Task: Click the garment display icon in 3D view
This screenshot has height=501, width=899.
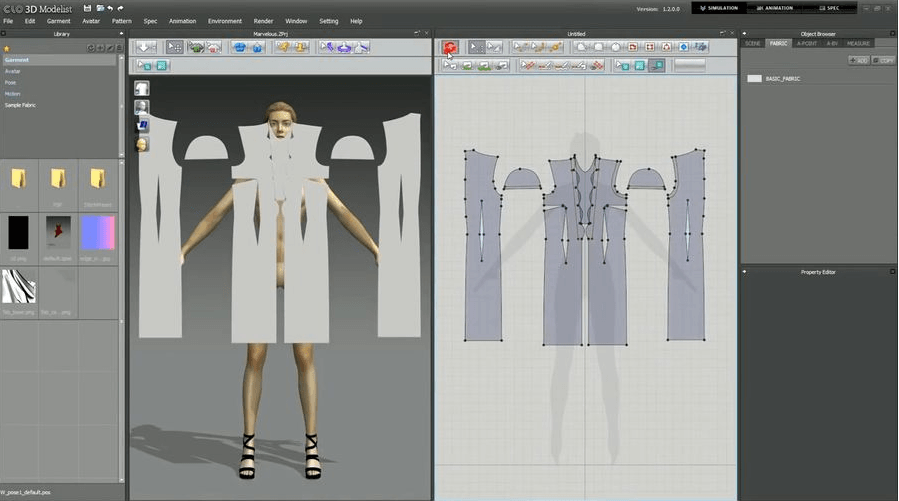Action: 142,89
